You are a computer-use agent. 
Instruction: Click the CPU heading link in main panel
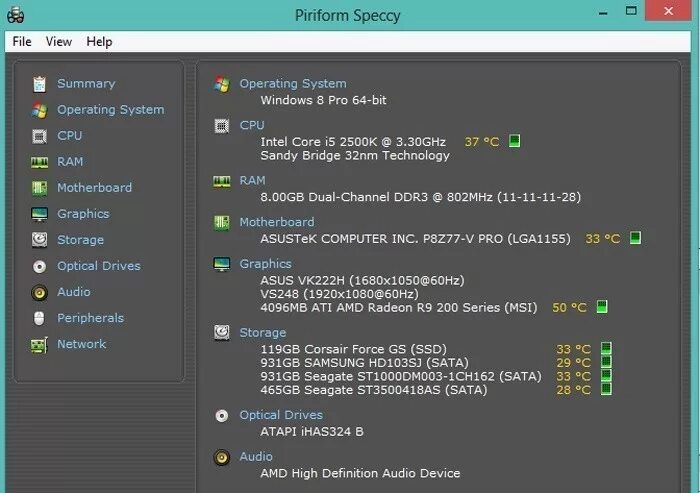tap(252, 125)
